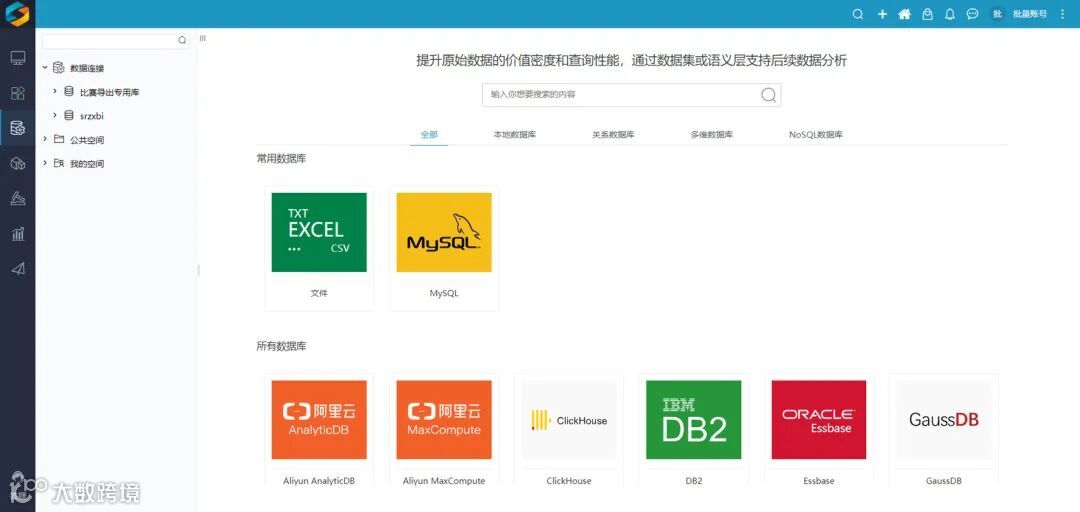Switch to the NoSQL数据库 tab
The height and width of the screenshot is (512, 1080).
pyautogui.click(x=816, y=135)
